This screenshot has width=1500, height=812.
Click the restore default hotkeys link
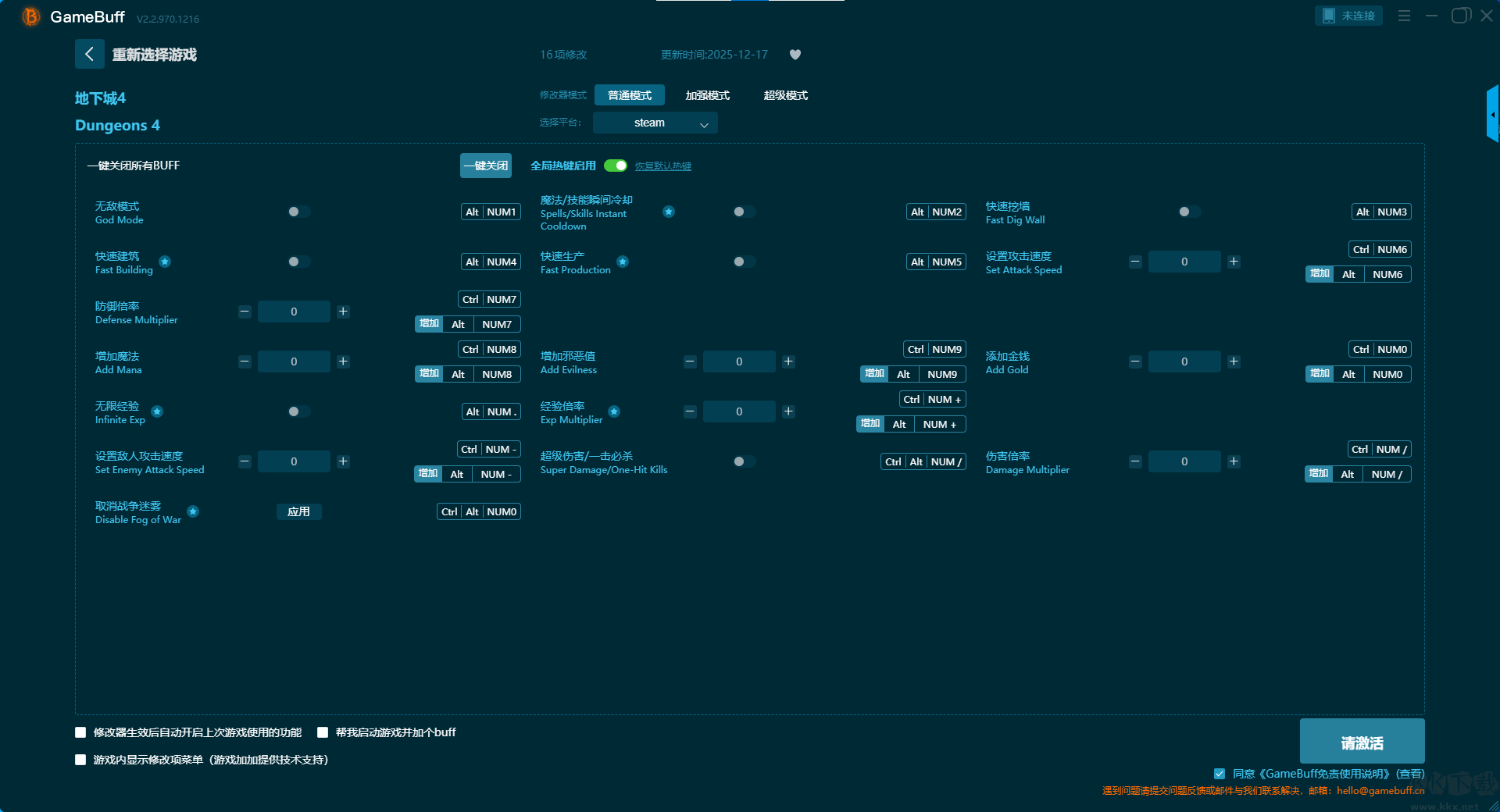pos(662,166)
